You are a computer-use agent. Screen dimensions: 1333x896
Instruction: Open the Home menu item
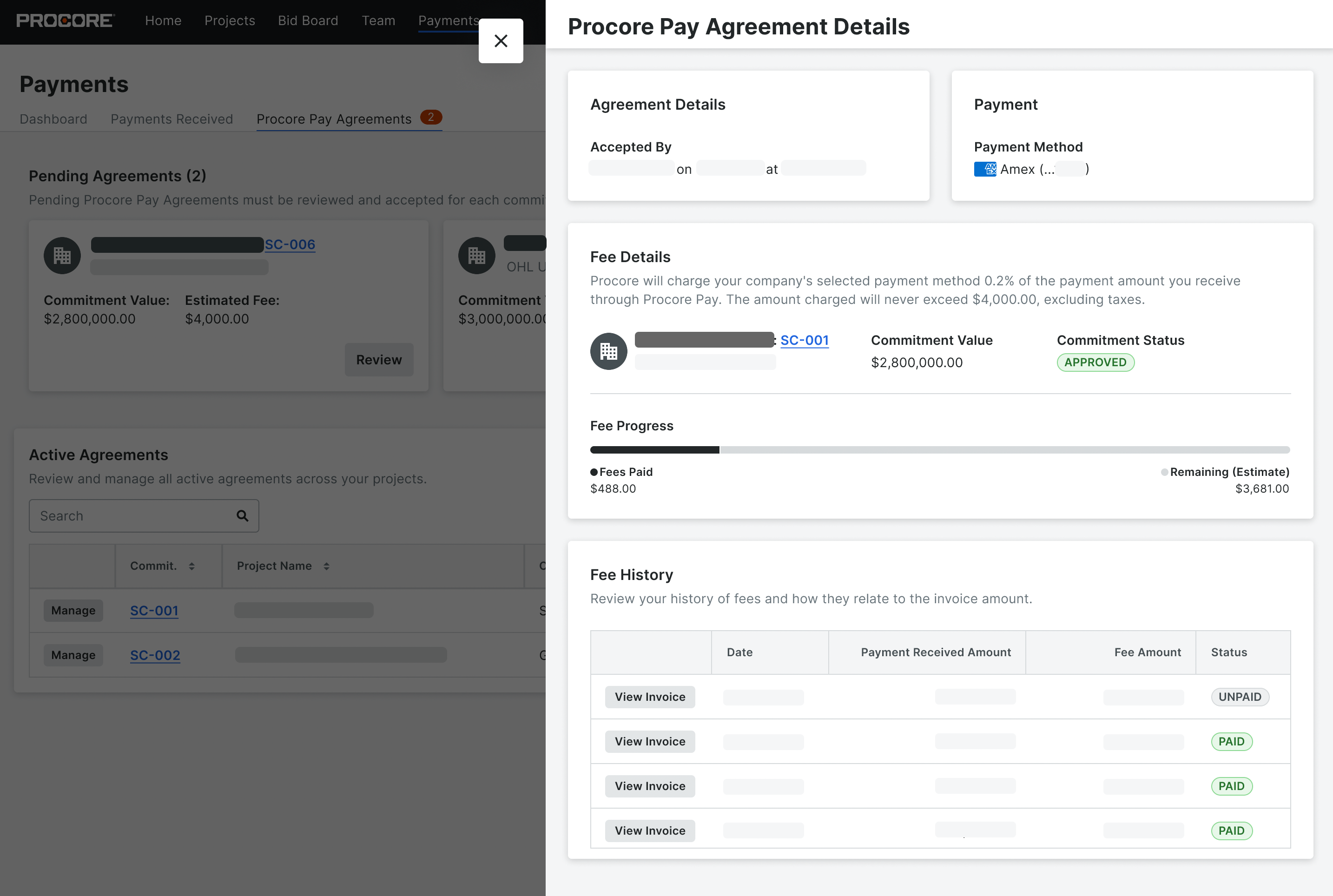coord(163,20)
